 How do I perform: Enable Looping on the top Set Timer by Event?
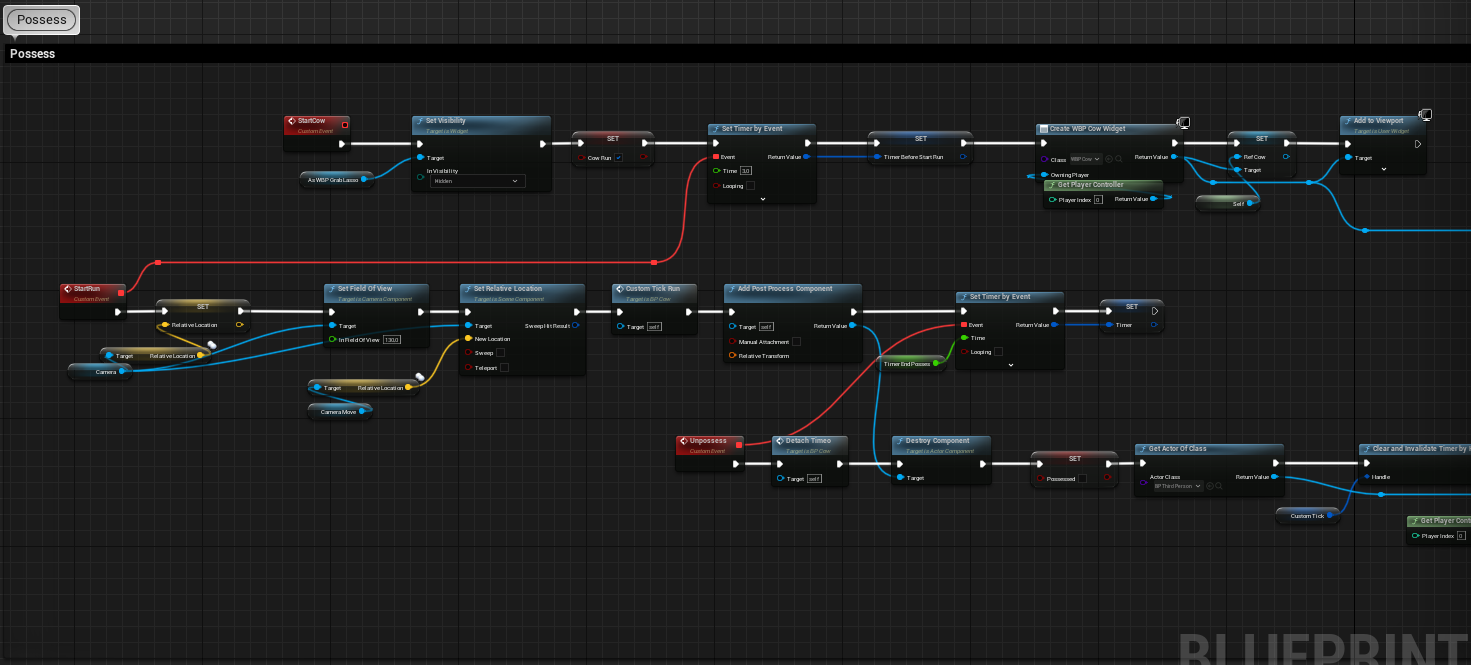[750, 186]
